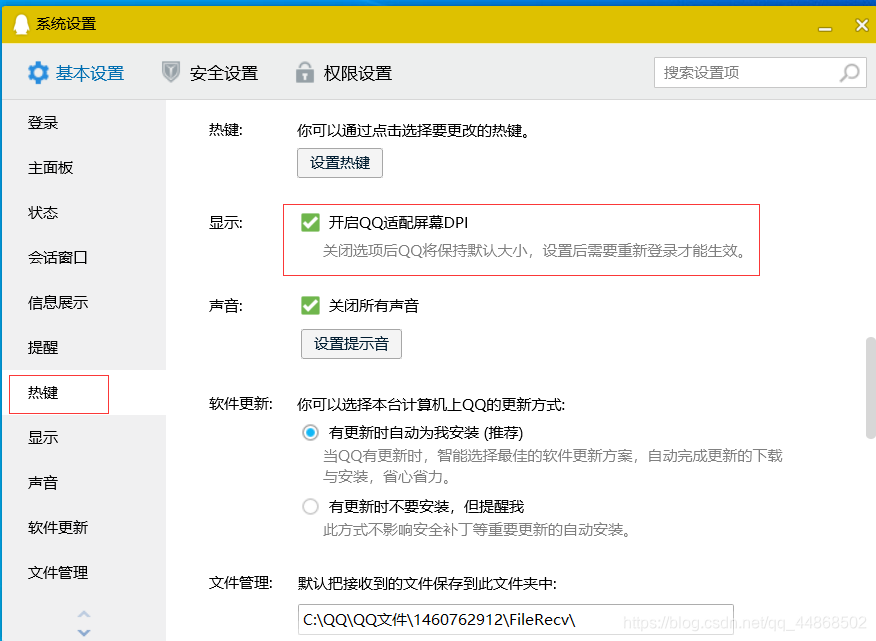Click the file save path field

click(x=516, y=619)
